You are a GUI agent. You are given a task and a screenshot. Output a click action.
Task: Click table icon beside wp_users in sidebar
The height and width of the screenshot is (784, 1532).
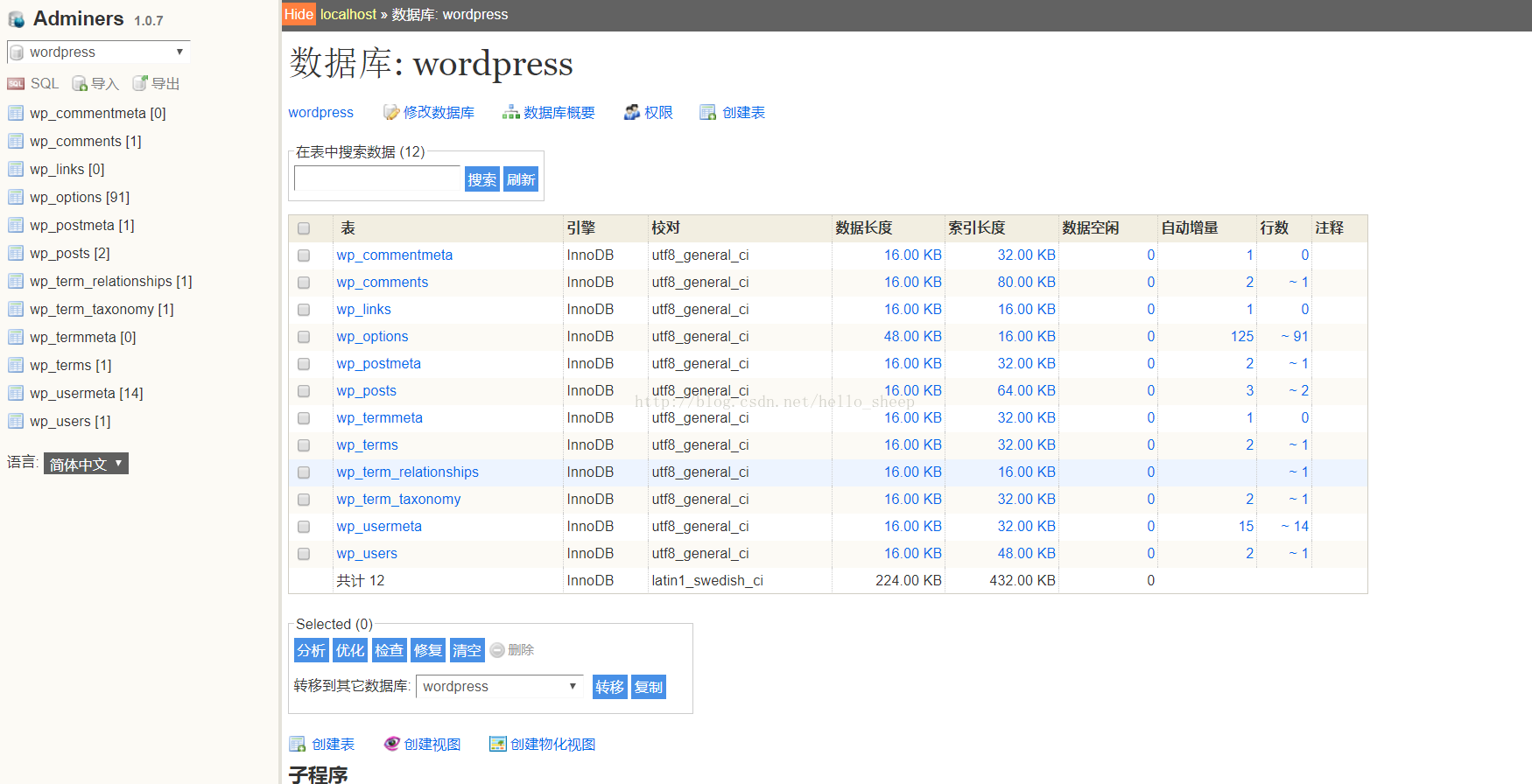tap(16, 421)
